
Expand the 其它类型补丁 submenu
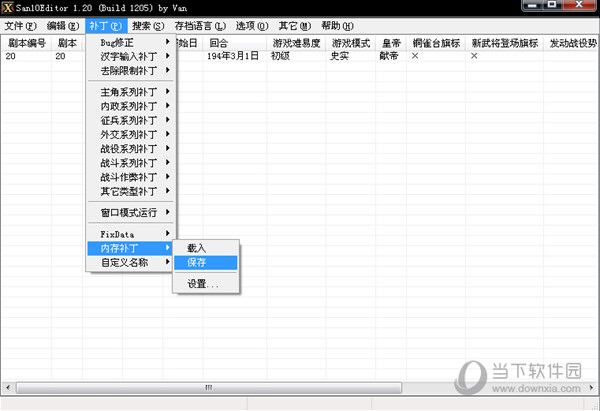pos(130,191)
